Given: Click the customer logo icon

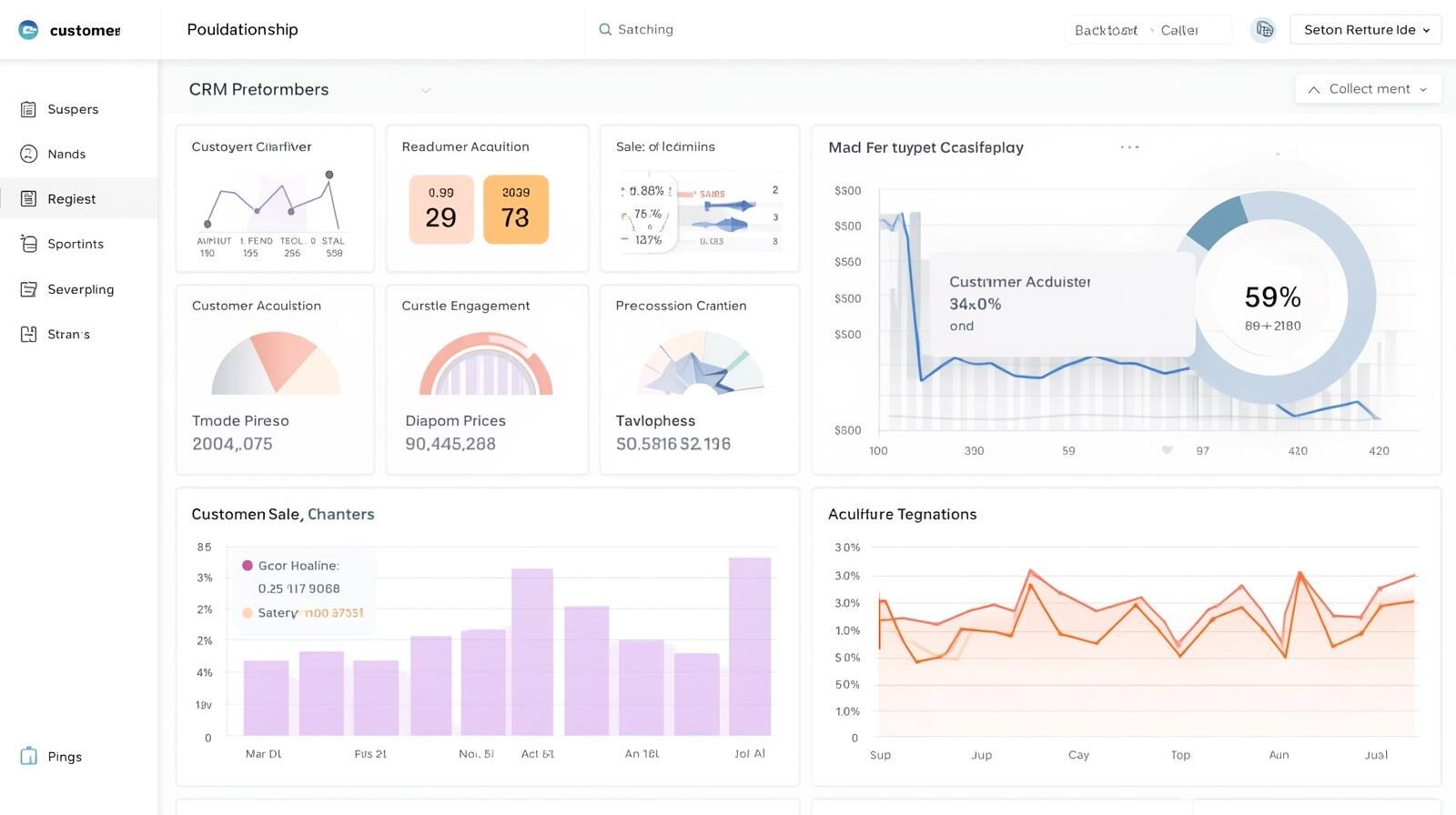Looking at the screenshot, I should 28,30.
